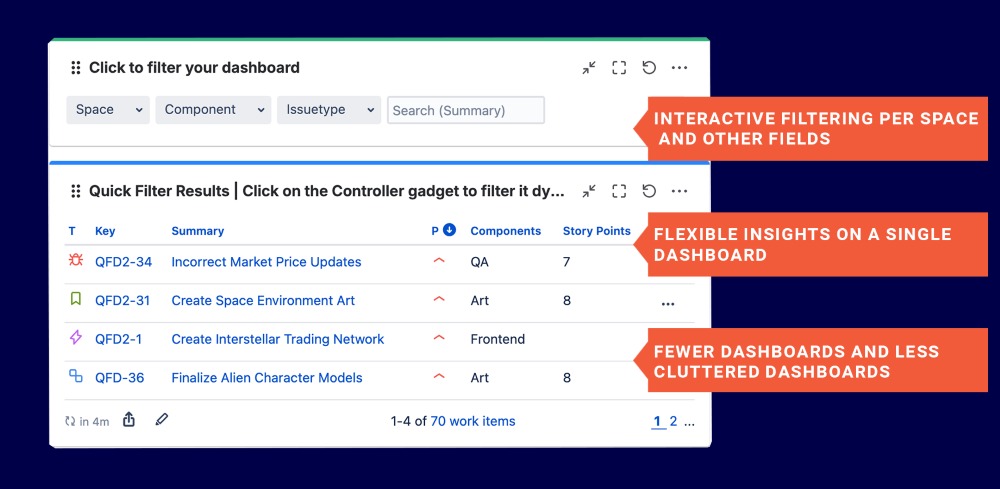The height and width of the screenshot is (489, 1000).
Task: Focus the Search (Summary) field
Action: tap(466, 110)
